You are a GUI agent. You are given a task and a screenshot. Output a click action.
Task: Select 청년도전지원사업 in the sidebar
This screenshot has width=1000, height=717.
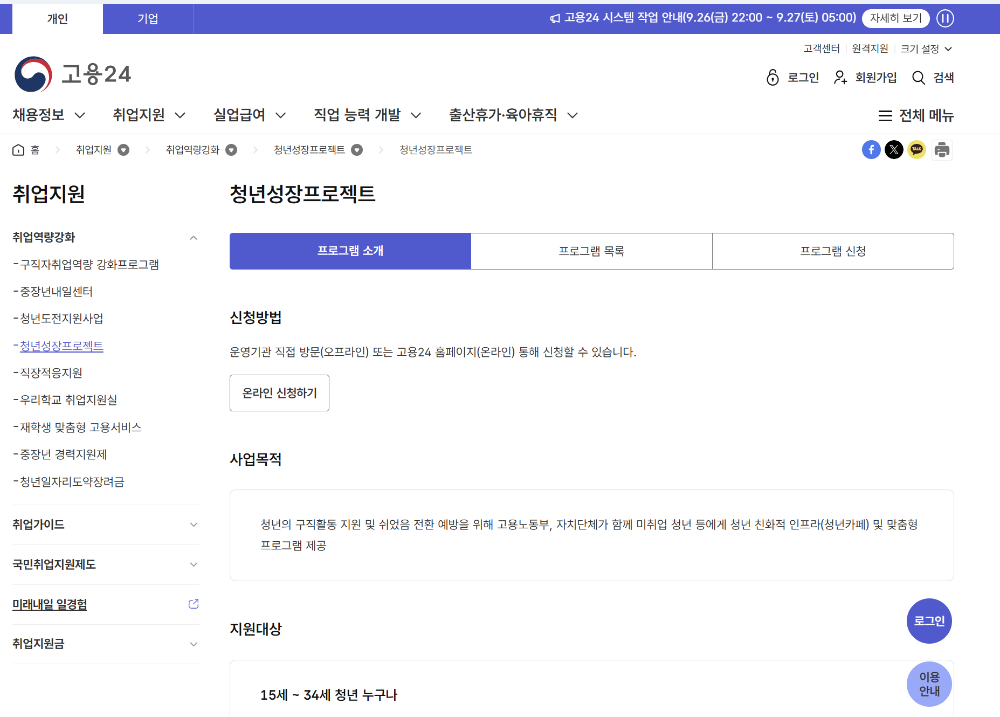pyautogui.click(x=64, y=318)
